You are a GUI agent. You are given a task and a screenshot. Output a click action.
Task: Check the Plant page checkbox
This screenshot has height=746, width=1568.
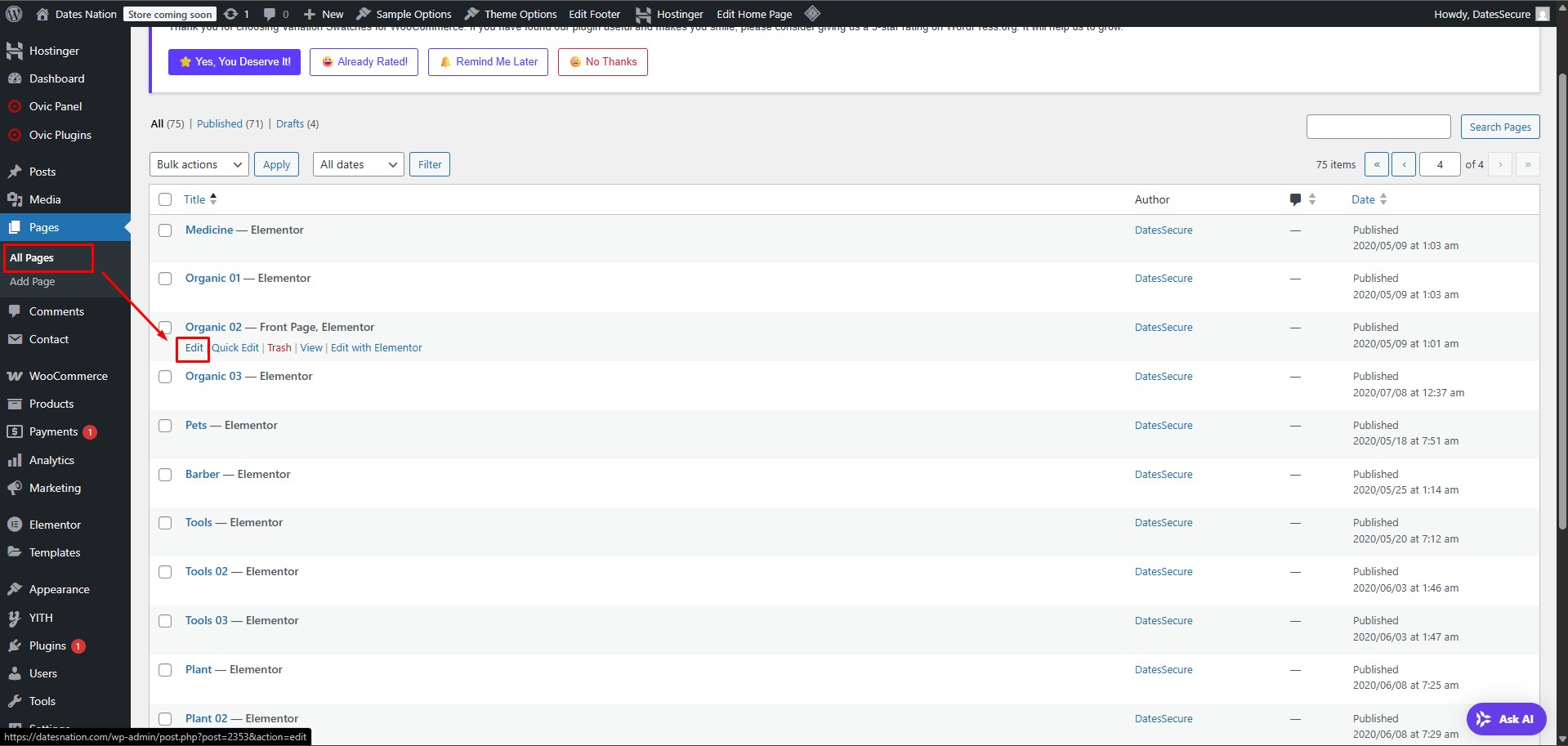coord(165,670)
